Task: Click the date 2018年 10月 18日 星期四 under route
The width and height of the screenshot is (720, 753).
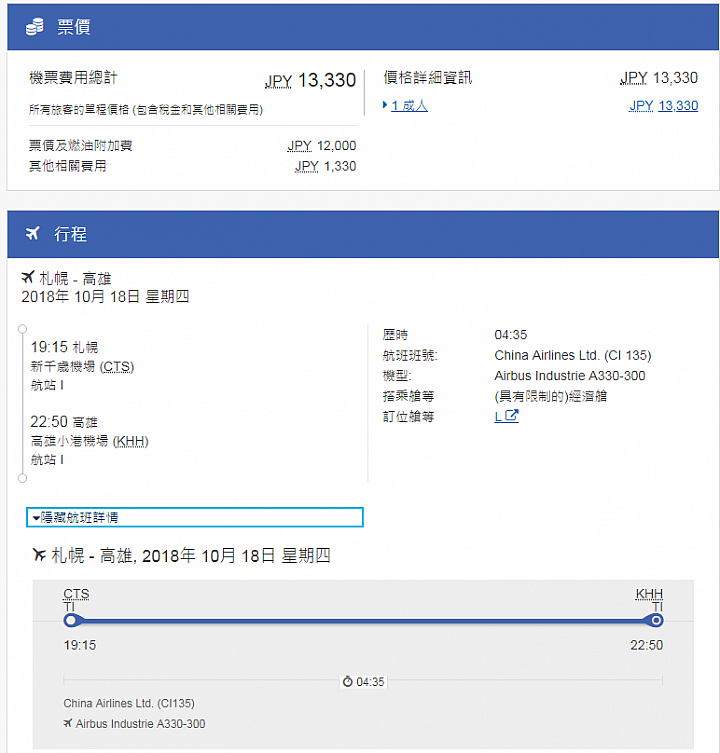Action: point(105,296)
